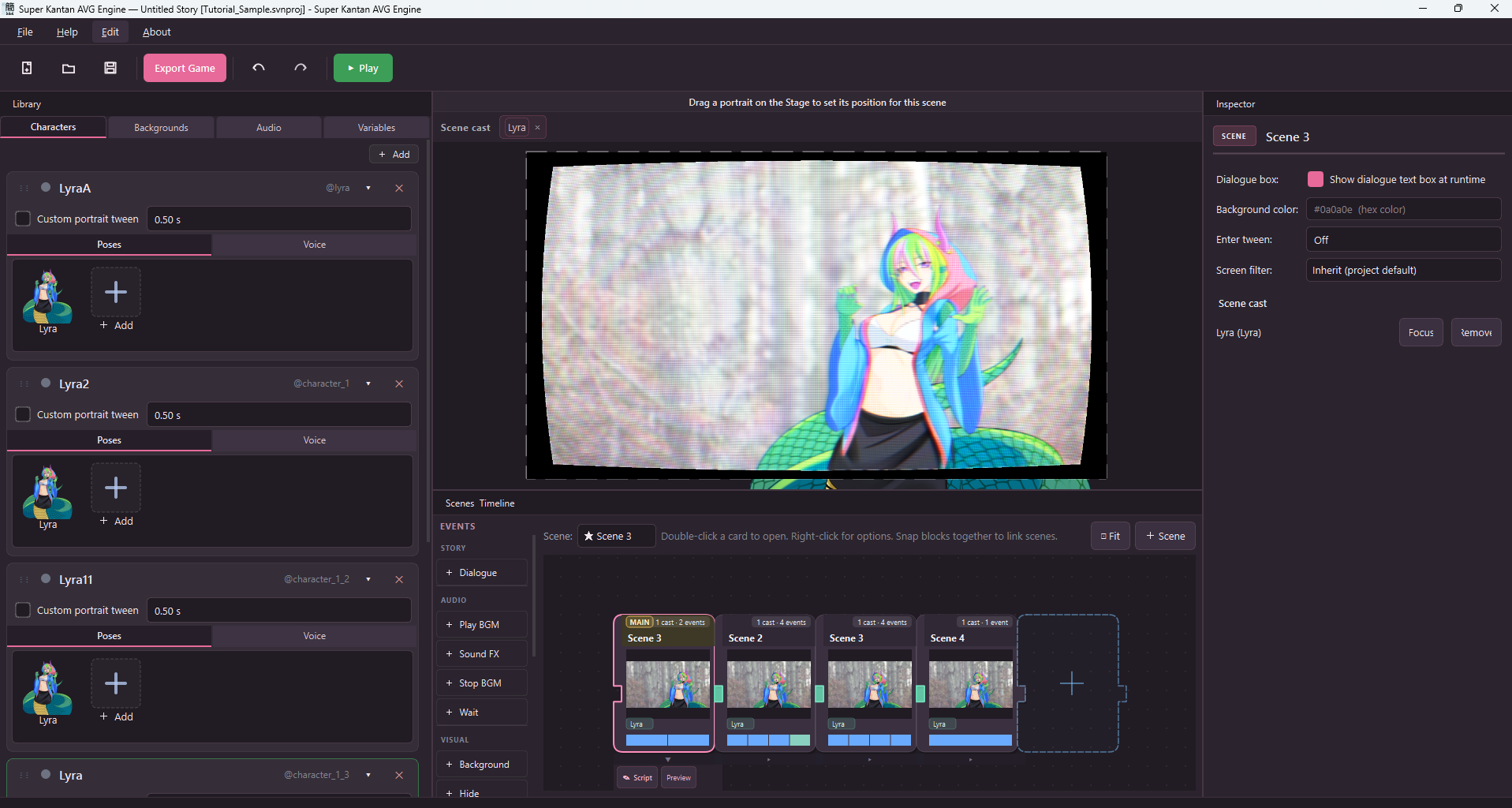Image resolution: width=1512 pixels, height=808 pixels.
Task: Grab the Lyra11 drag handle
Action: point(24,579)
